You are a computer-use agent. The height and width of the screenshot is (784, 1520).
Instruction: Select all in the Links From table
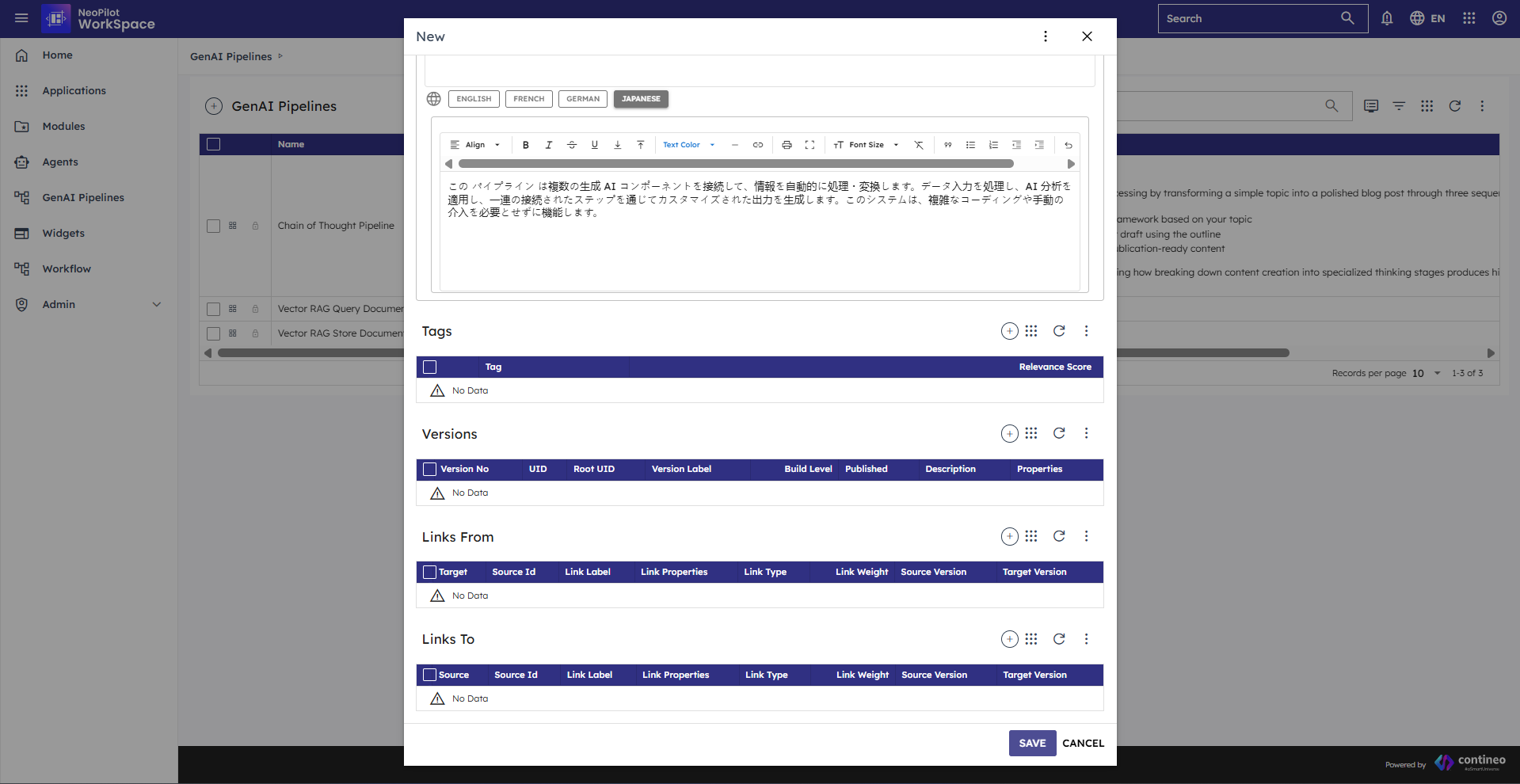pyautogui.click(x=430, y=572)
